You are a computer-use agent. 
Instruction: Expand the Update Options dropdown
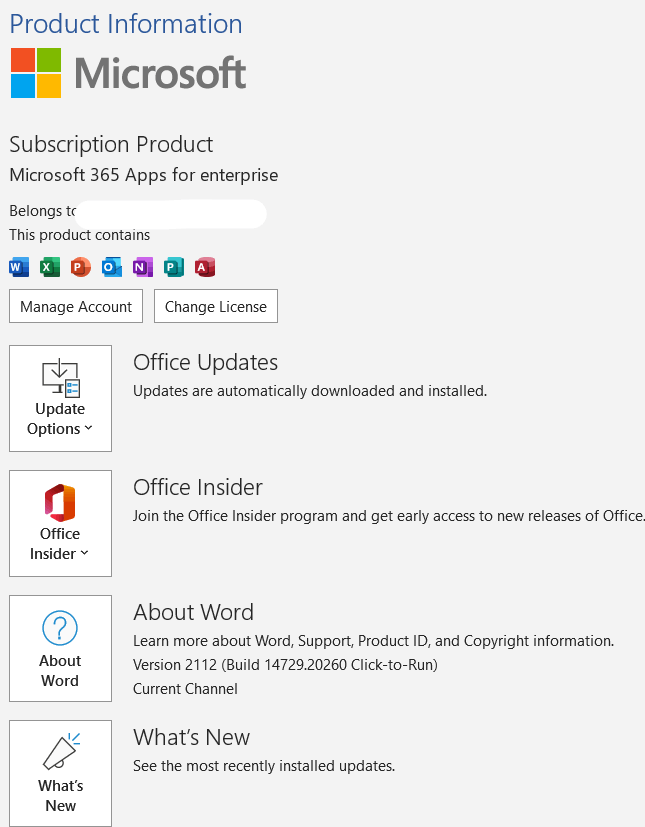(60, 398)
